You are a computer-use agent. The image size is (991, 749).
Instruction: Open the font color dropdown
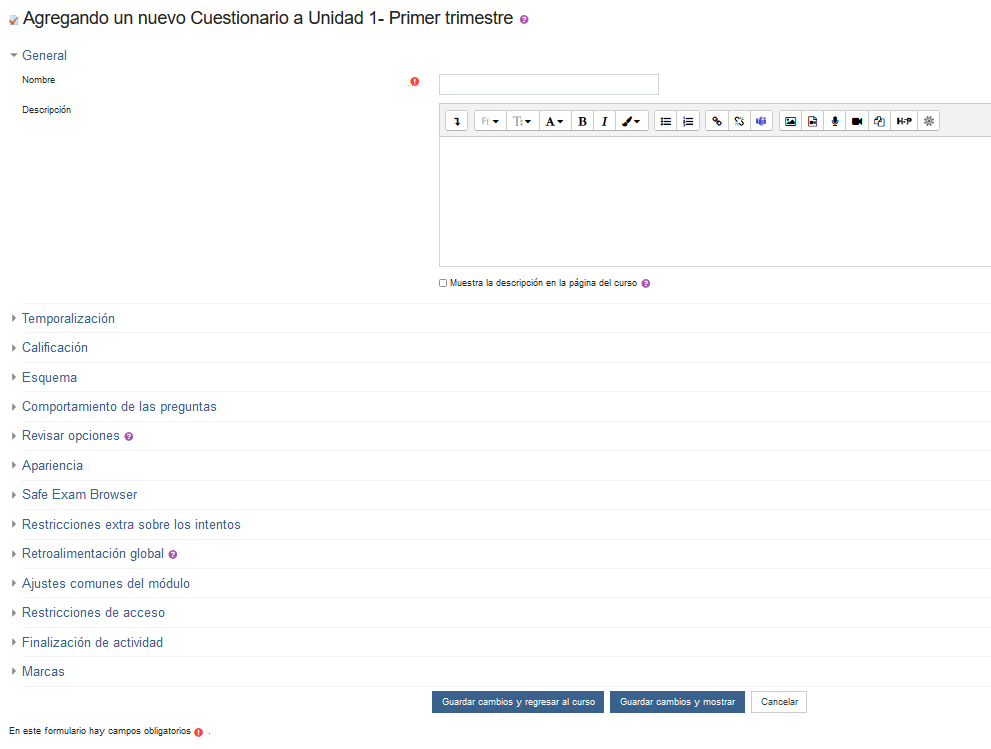[554, 121]
